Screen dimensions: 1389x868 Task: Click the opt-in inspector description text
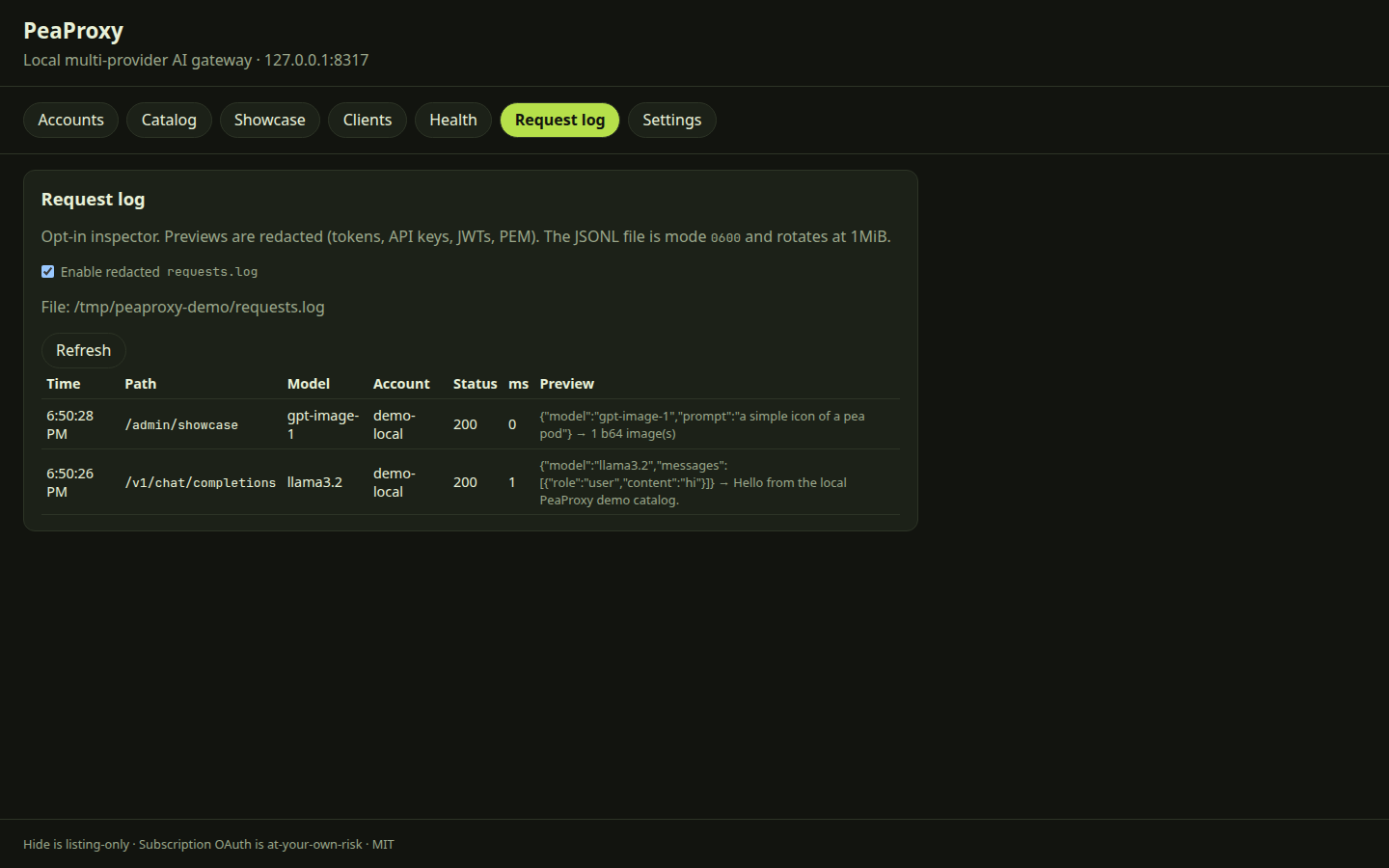point(466,236)
